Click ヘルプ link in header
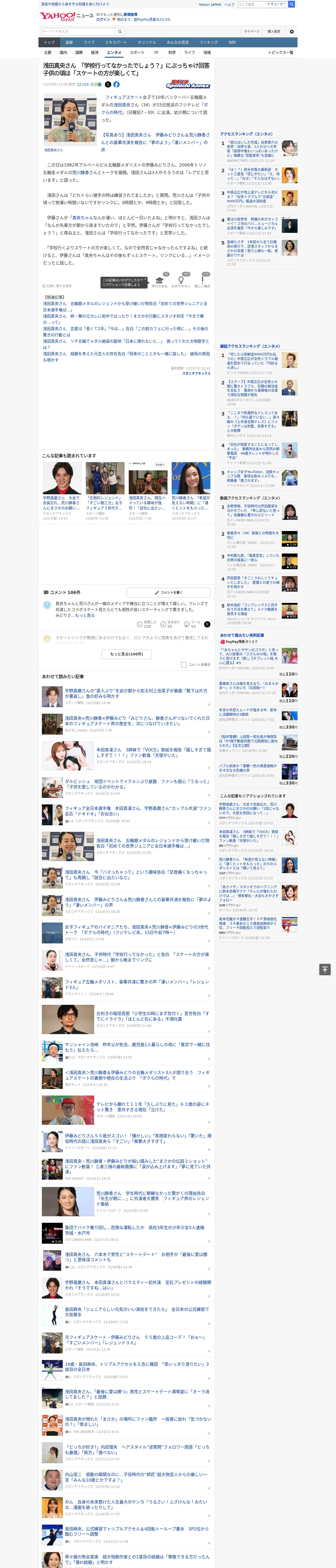 [229, 4]
